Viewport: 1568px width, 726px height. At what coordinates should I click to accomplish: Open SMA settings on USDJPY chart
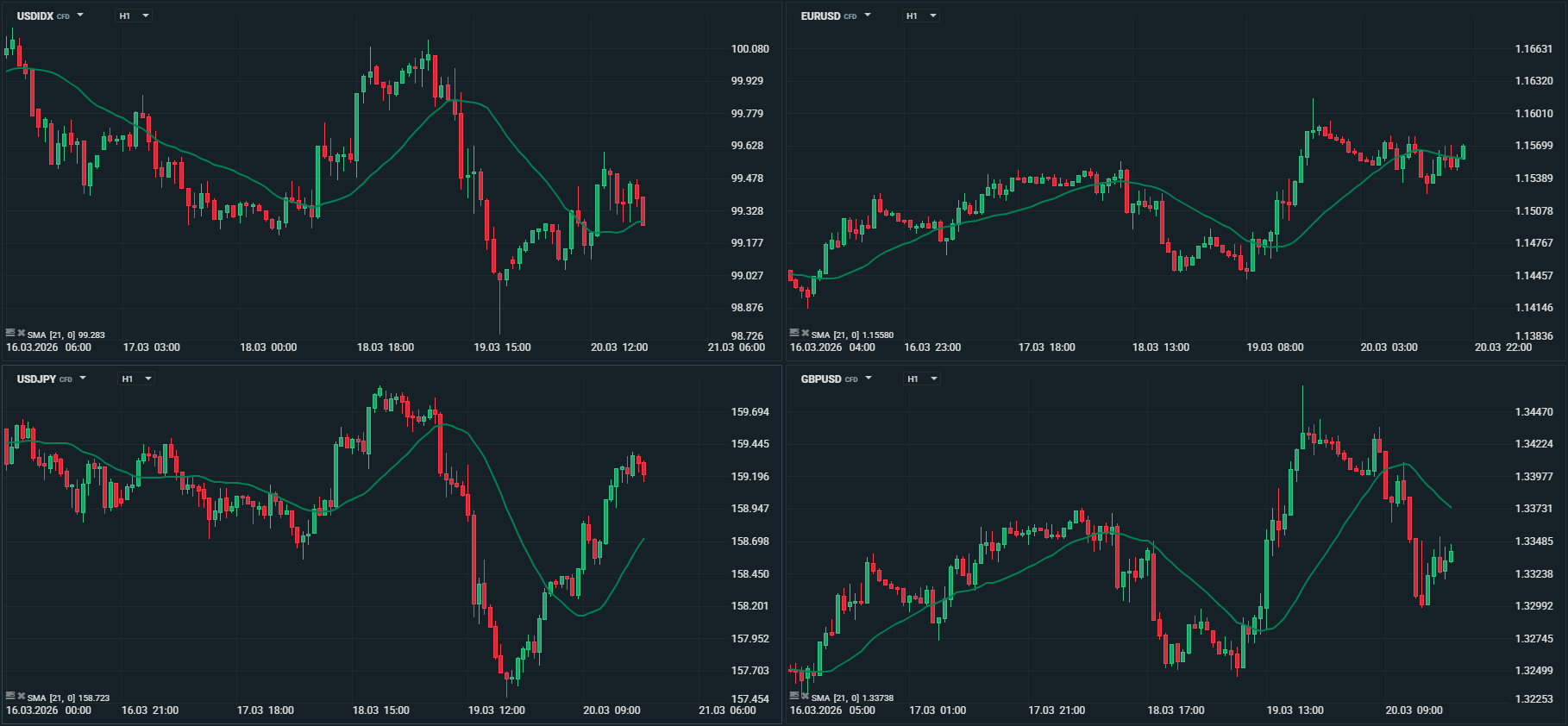(x=10, y=696)
